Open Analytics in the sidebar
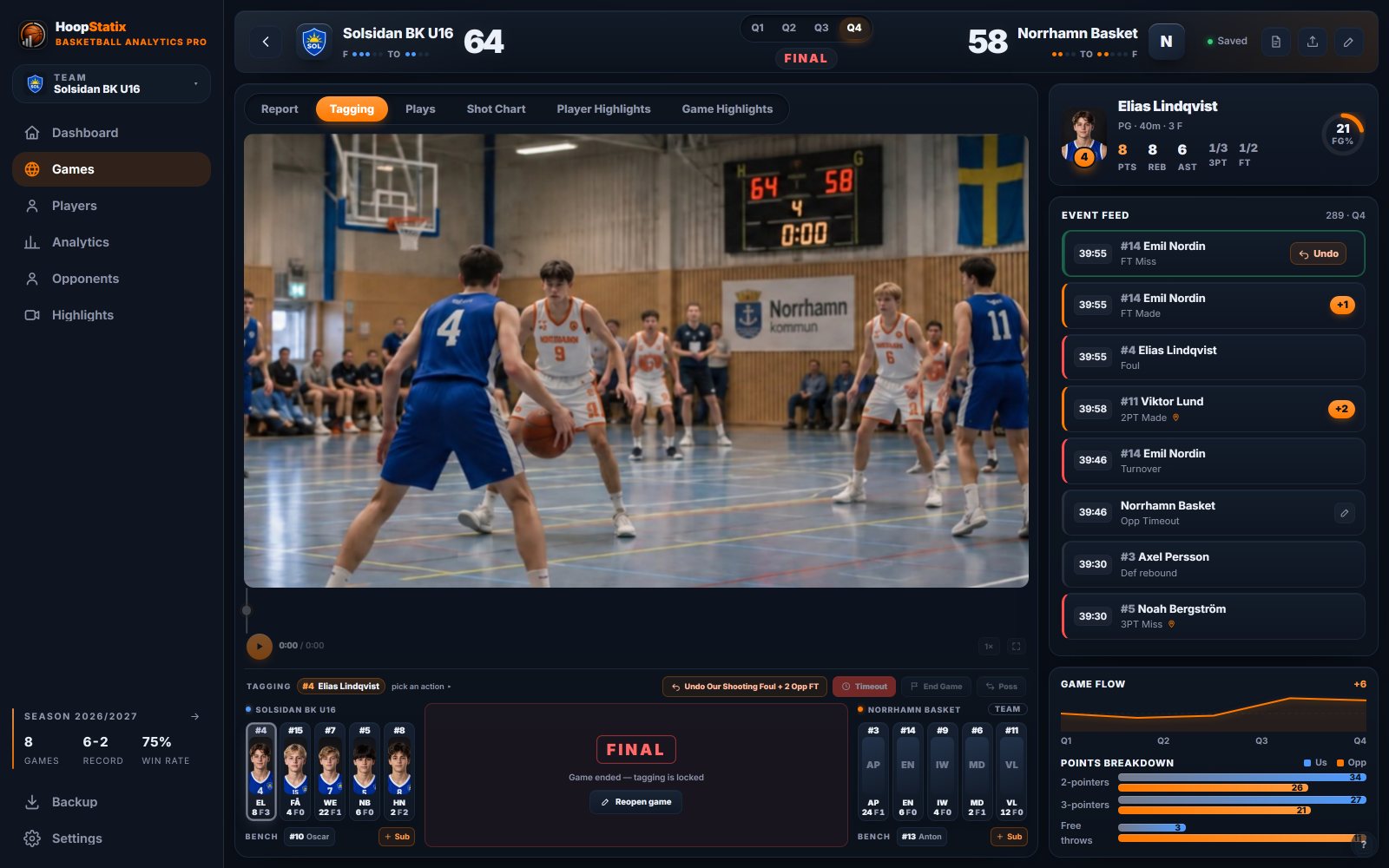 111,242
